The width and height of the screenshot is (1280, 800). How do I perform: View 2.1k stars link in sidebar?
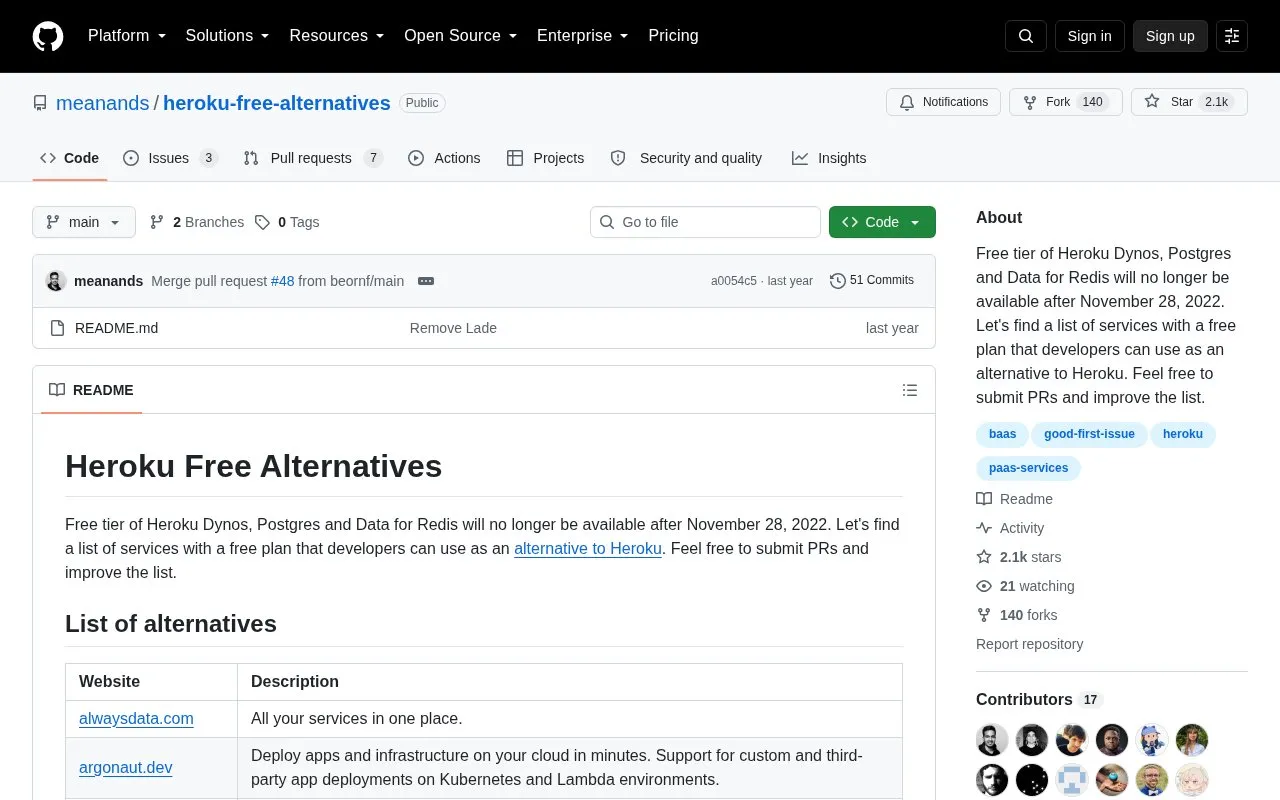(x=1019, y=557)
